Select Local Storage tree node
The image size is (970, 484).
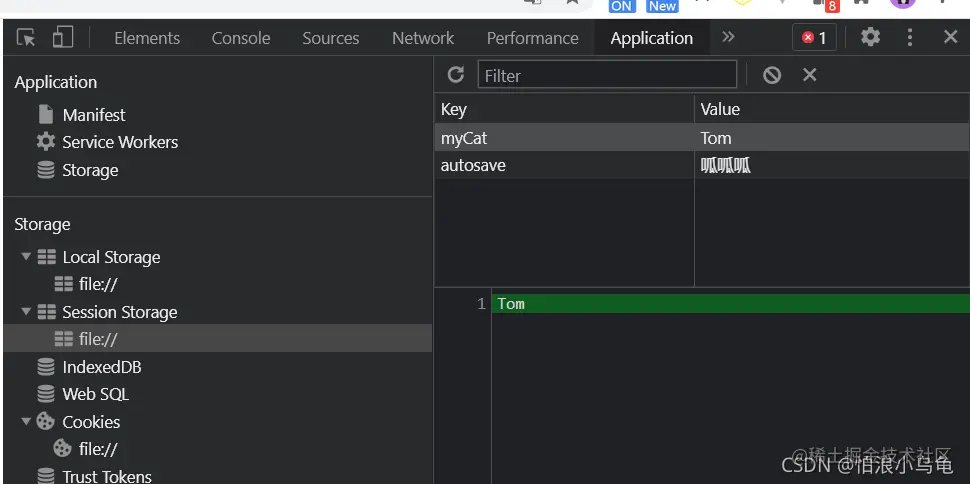pos(111,257)
